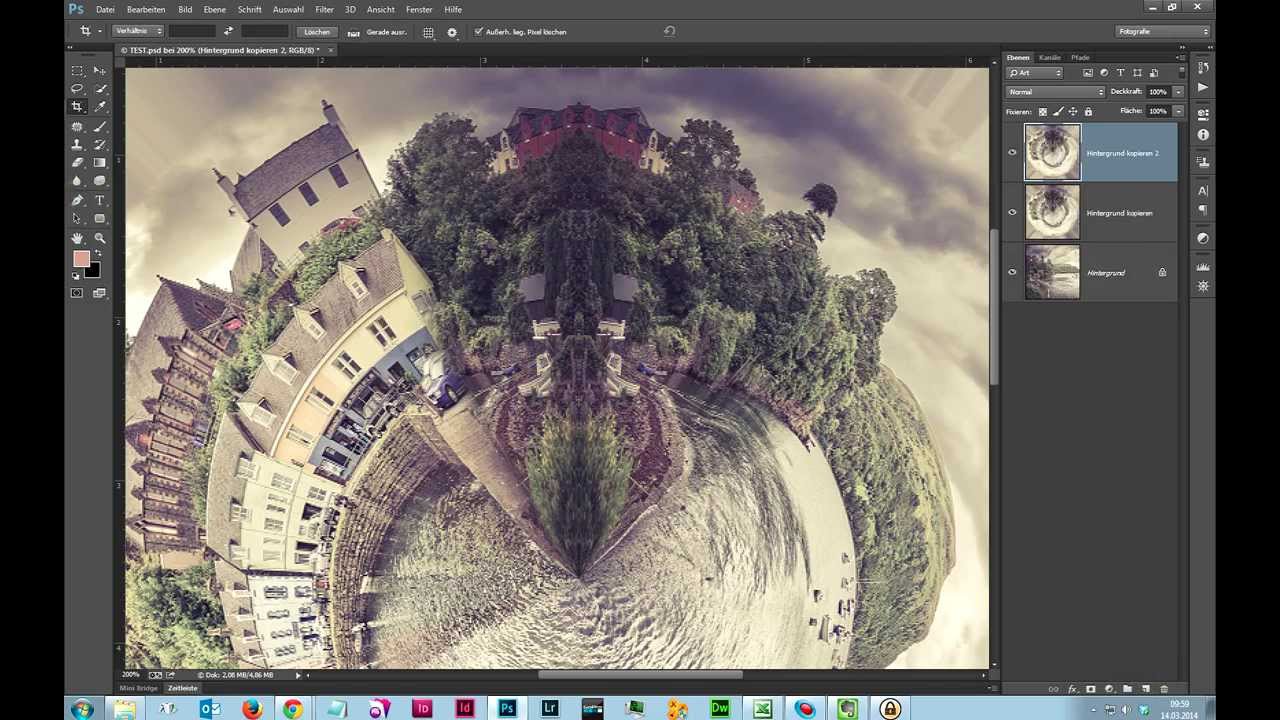Screen dimensions: 1280x720
Task: Select the Eraser tool
Action: click(x=77, y=163)
